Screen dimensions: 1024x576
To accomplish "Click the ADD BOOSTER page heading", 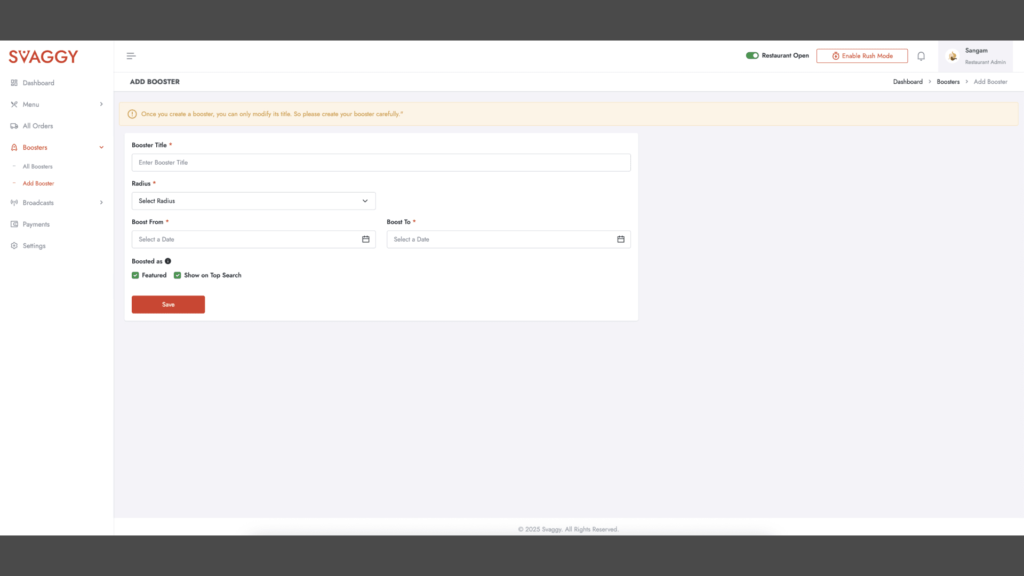I will pos(155,82).
